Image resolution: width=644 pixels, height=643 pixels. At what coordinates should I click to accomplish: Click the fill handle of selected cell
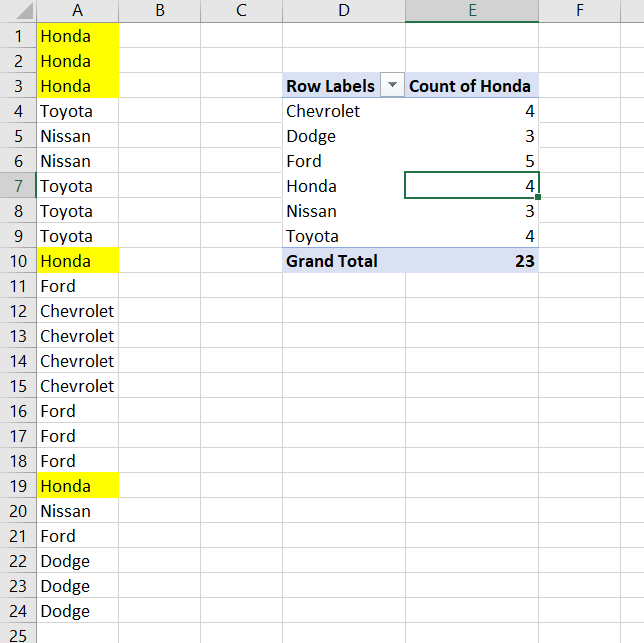(x=538, y=197)
